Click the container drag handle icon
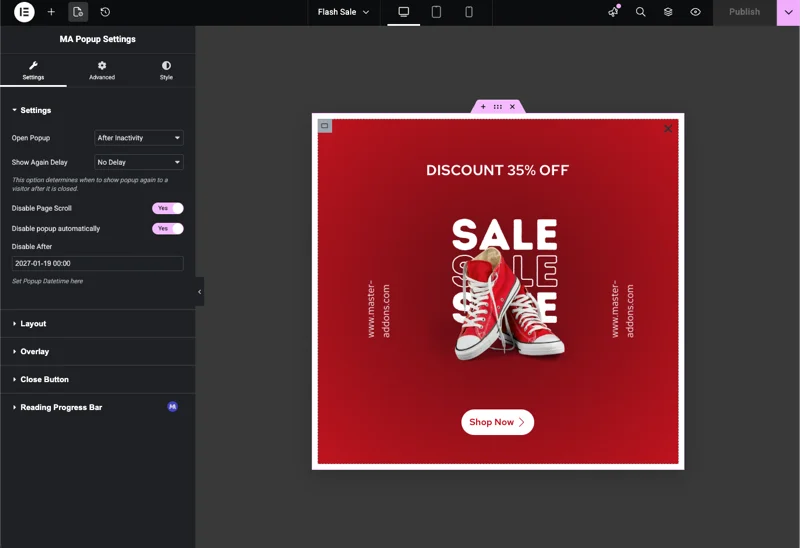 [x=497, y=107]
